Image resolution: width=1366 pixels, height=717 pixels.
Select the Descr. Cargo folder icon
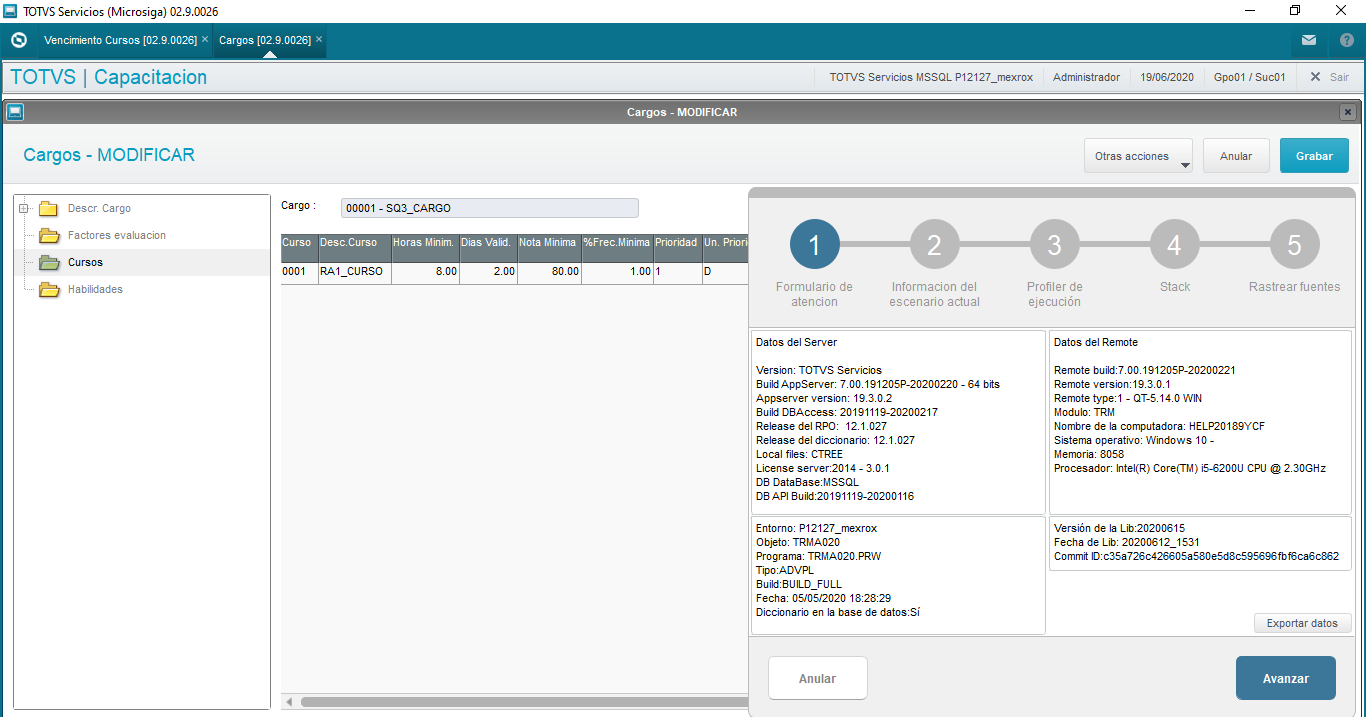point(48,209)
